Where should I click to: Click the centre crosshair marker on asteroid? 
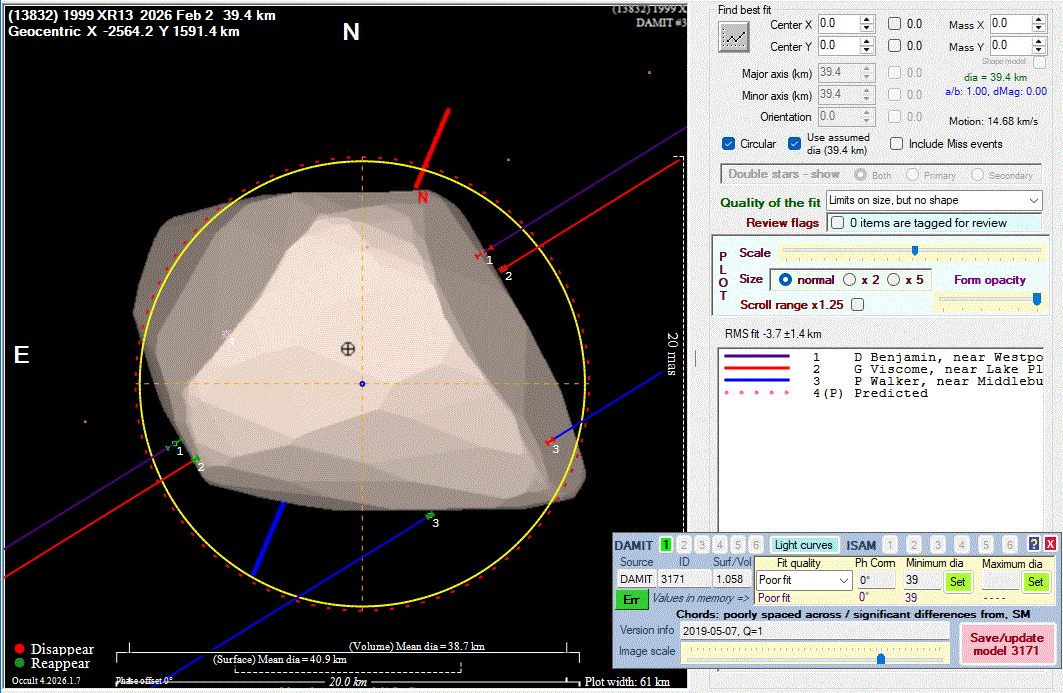click(x=348, y=348)
